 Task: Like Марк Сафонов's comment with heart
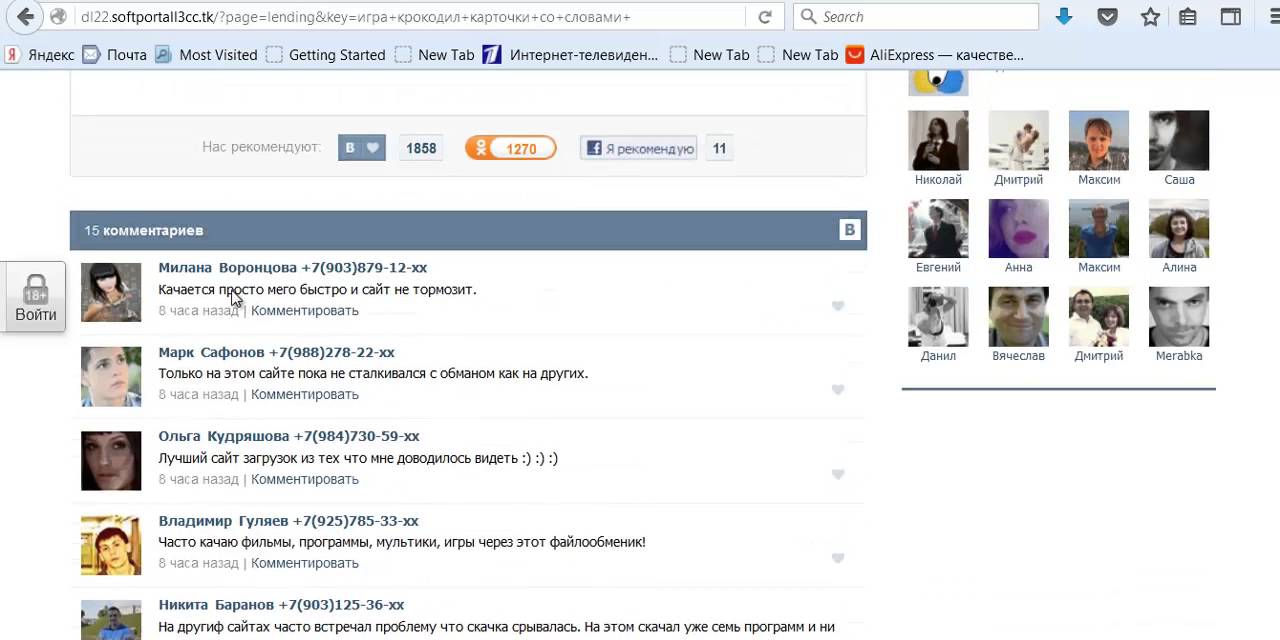838,390
